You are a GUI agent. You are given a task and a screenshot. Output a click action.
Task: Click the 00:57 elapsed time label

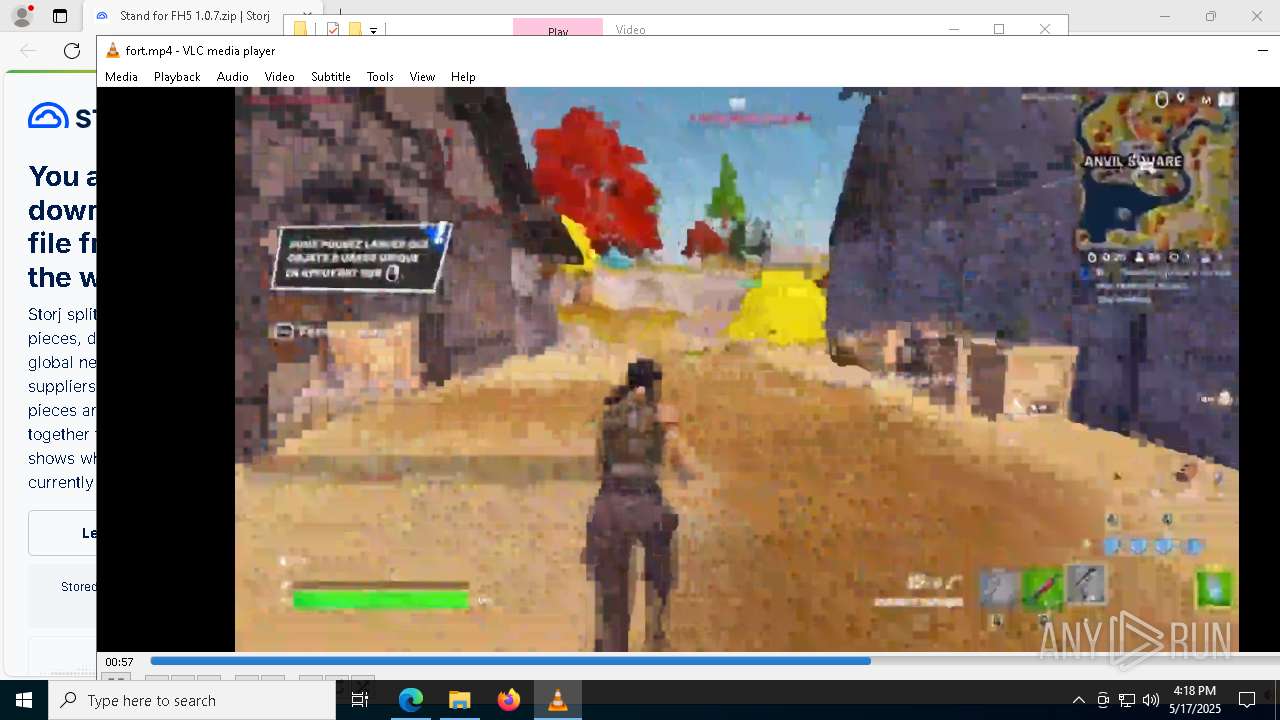click(x=120, y=662)
